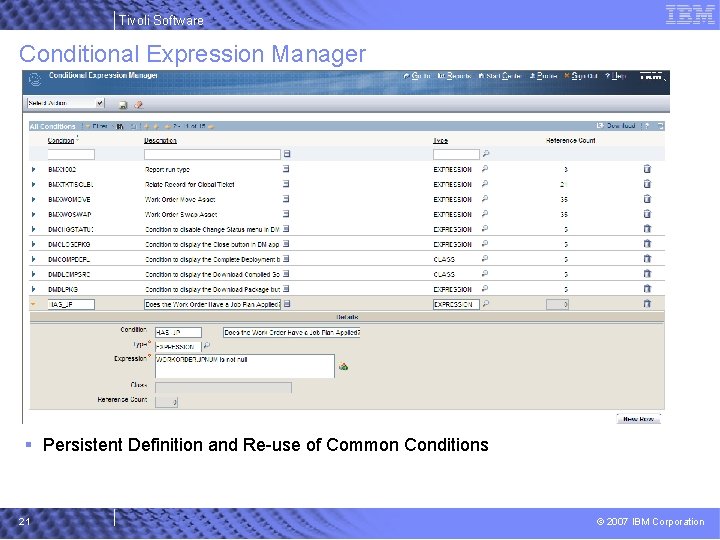Expand the Close button condition row
Screen dimensions: 720x540
34,244
